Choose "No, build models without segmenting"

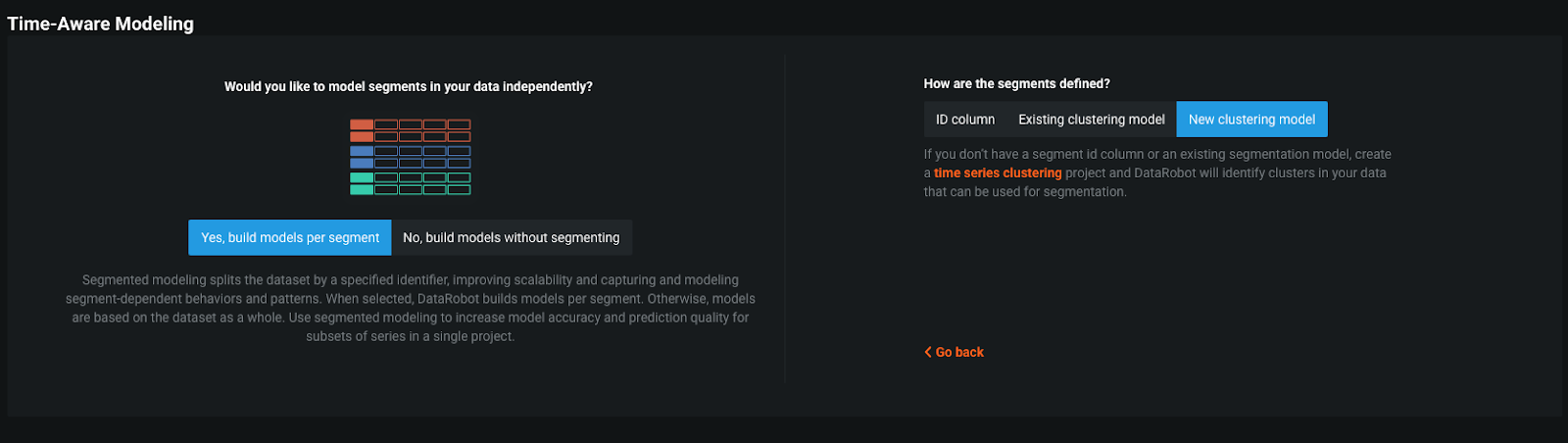coord(512,237)
